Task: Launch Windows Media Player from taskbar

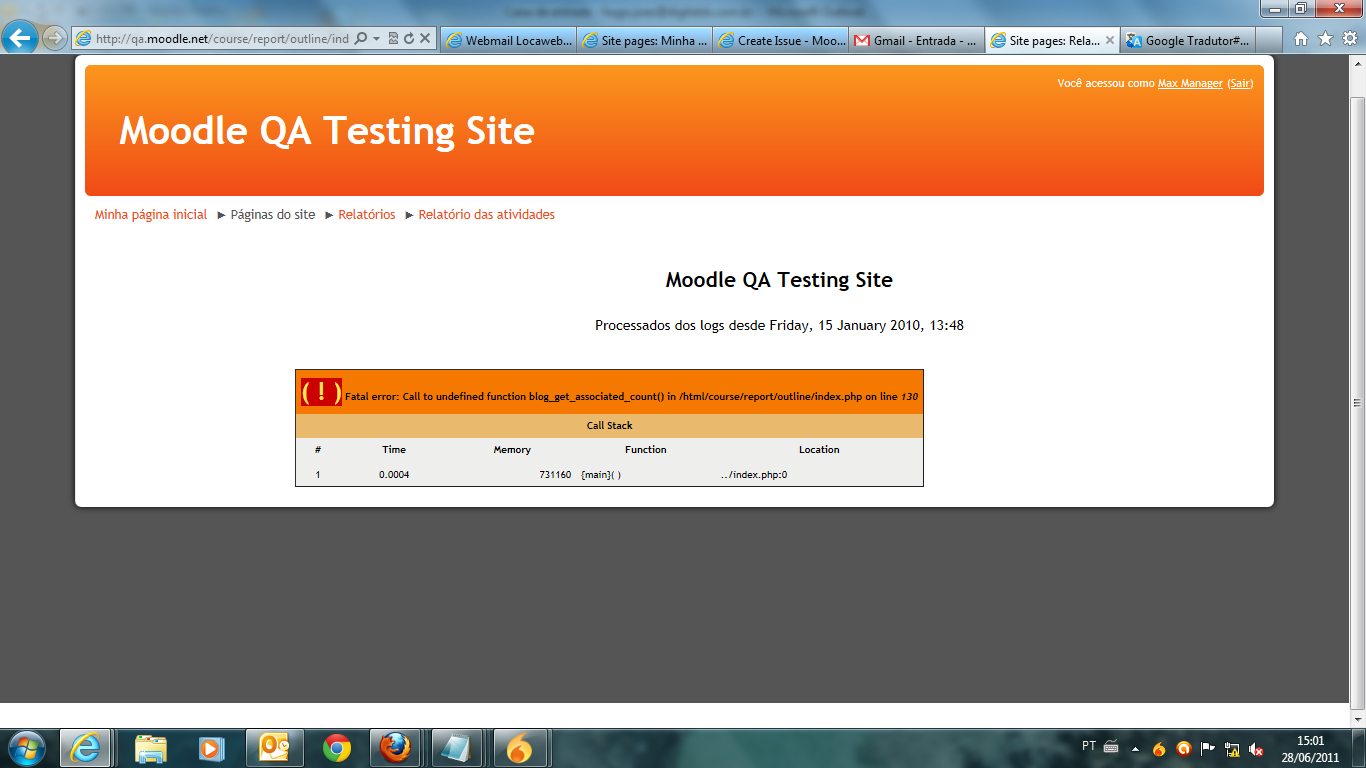Action: (211, 748)
